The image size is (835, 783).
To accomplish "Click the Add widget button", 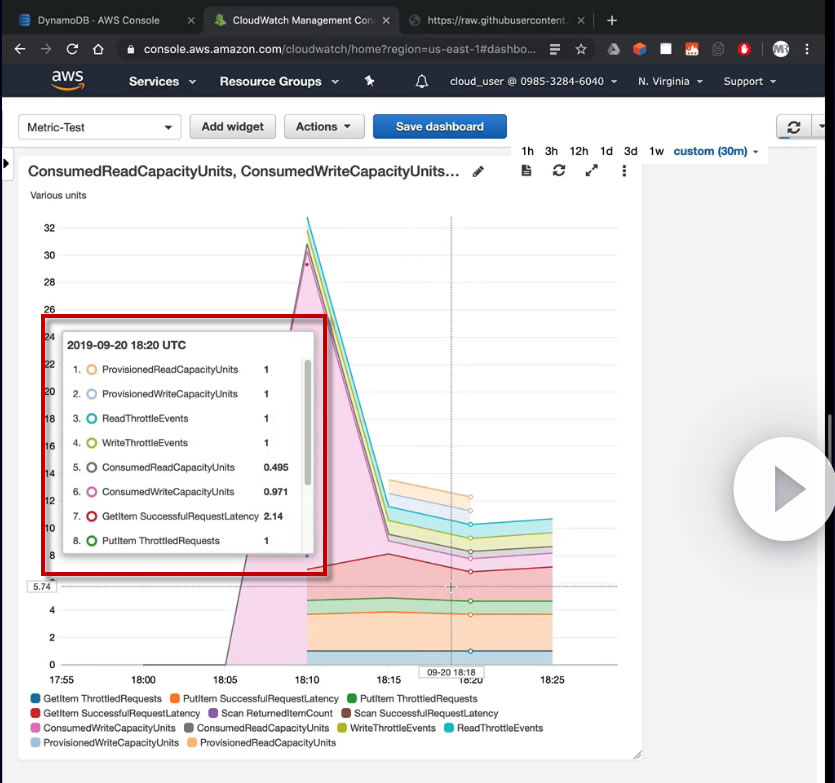I will (232, 127).
